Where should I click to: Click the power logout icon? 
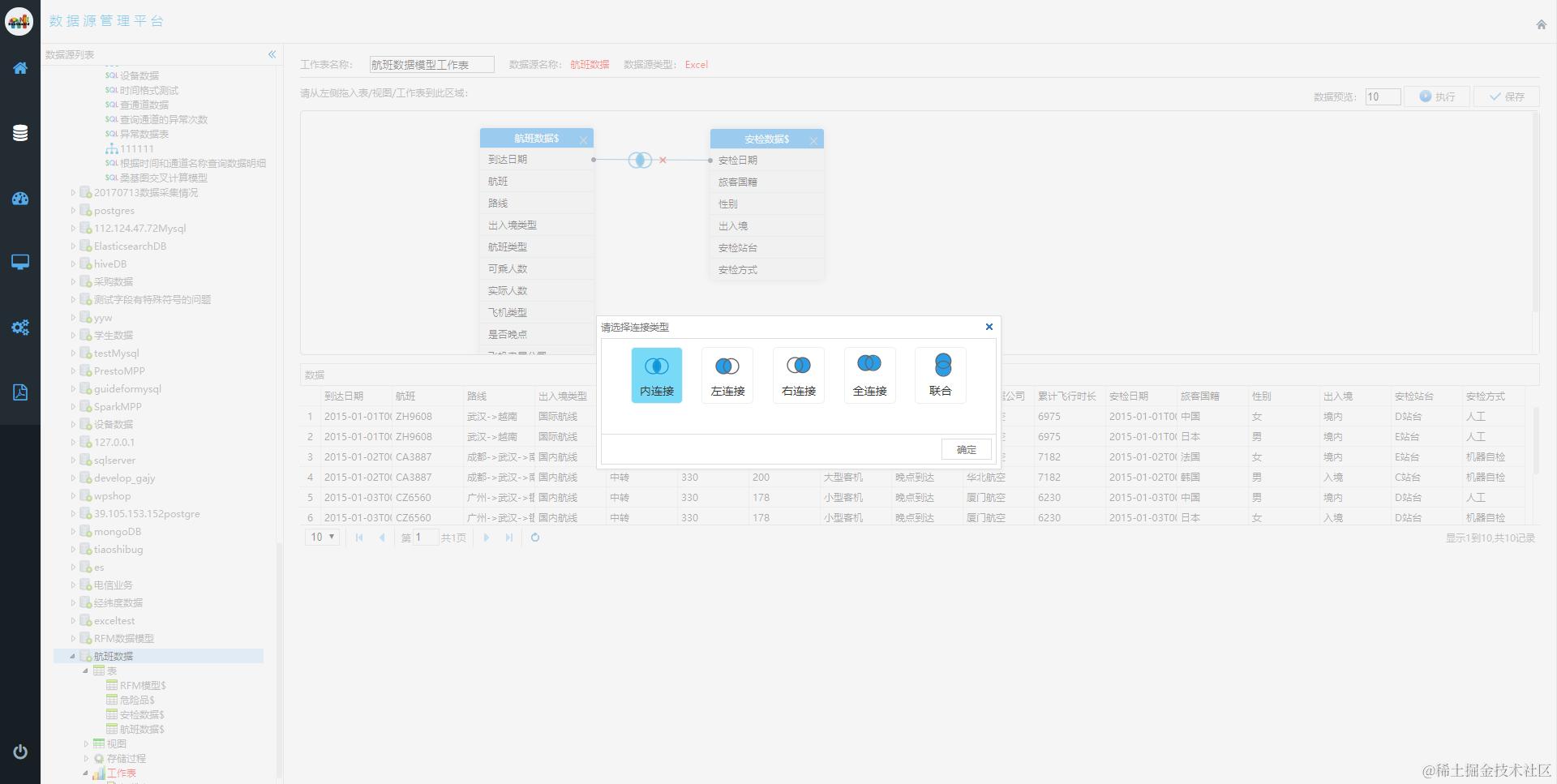click(20, 752)
